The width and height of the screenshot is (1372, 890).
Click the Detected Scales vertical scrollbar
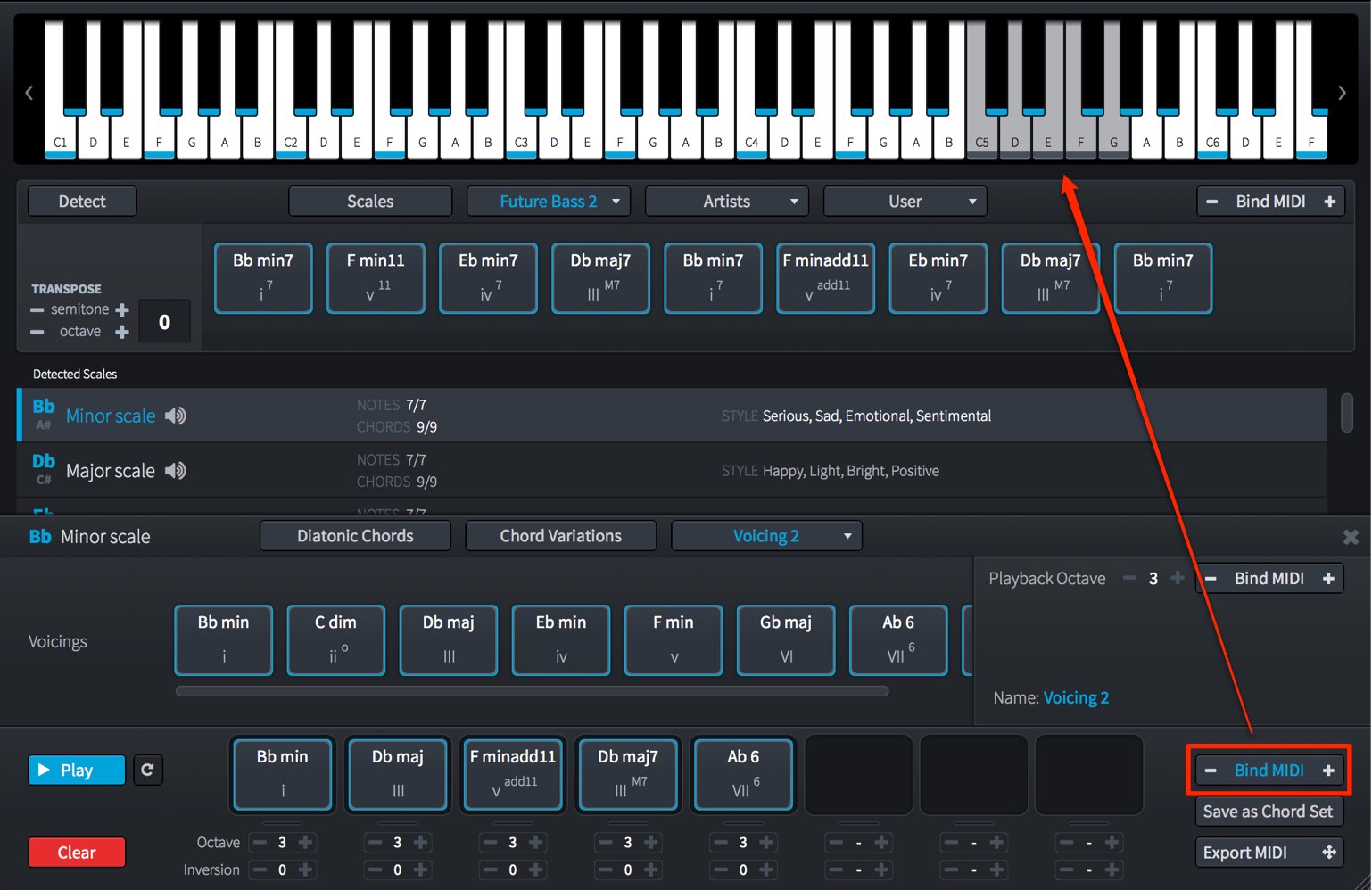click(x=1347, y=413)
